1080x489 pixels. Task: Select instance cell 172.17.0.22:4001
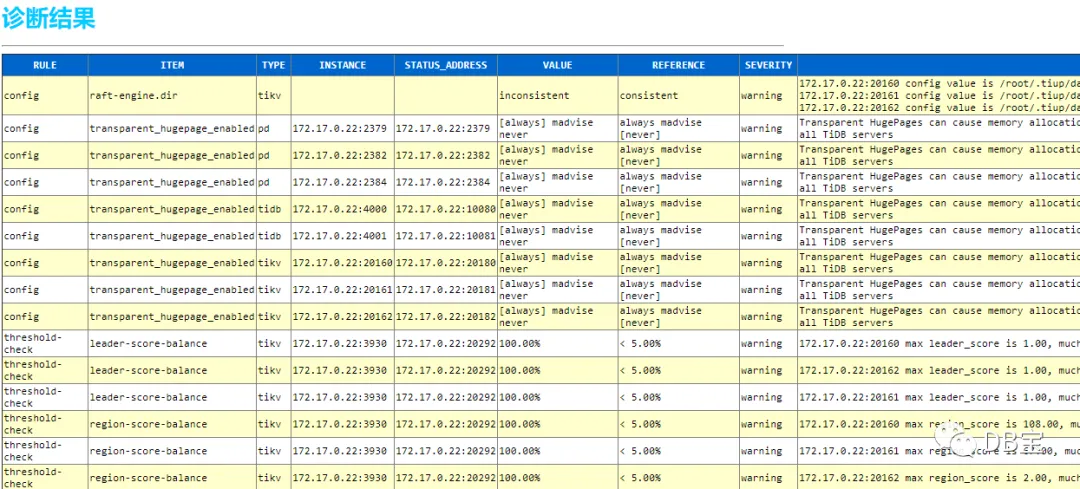click(340, 236)
